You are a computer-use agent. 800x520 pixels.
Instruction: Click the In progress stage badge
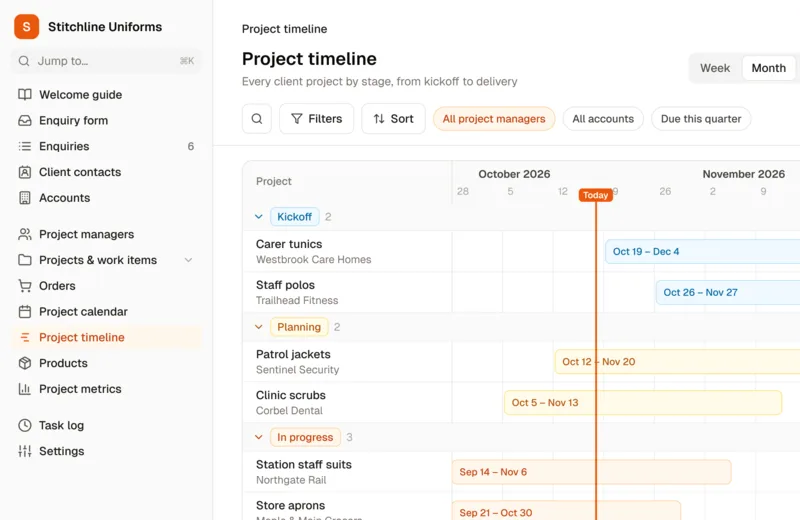pyautogui.click(x=305, y=437)
